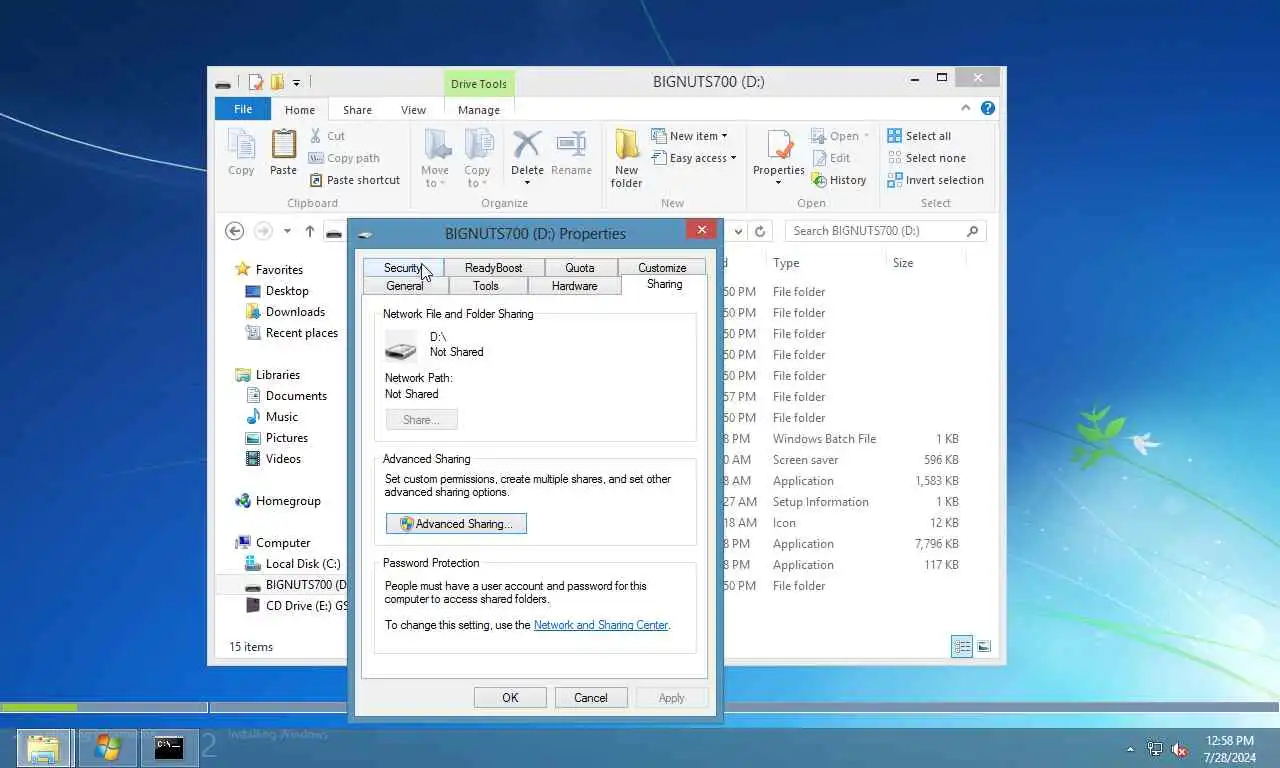Open the Security tab in Properties
The height and width of the screenshot is (768, 1280).
pos(403,268)
